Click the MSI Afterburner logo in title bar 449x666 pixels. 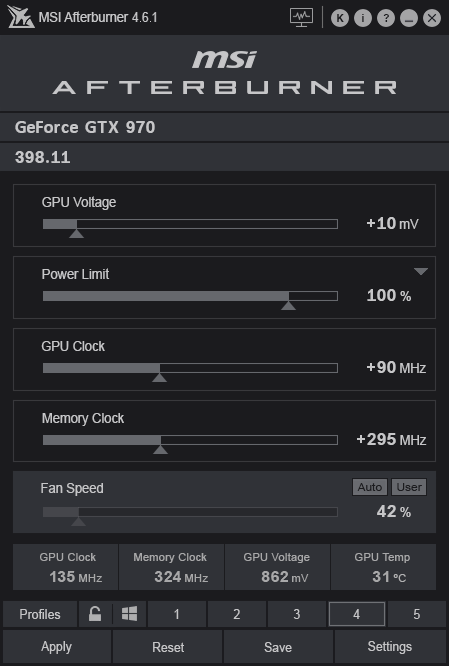pyautogui.click(x=20, y=17)
